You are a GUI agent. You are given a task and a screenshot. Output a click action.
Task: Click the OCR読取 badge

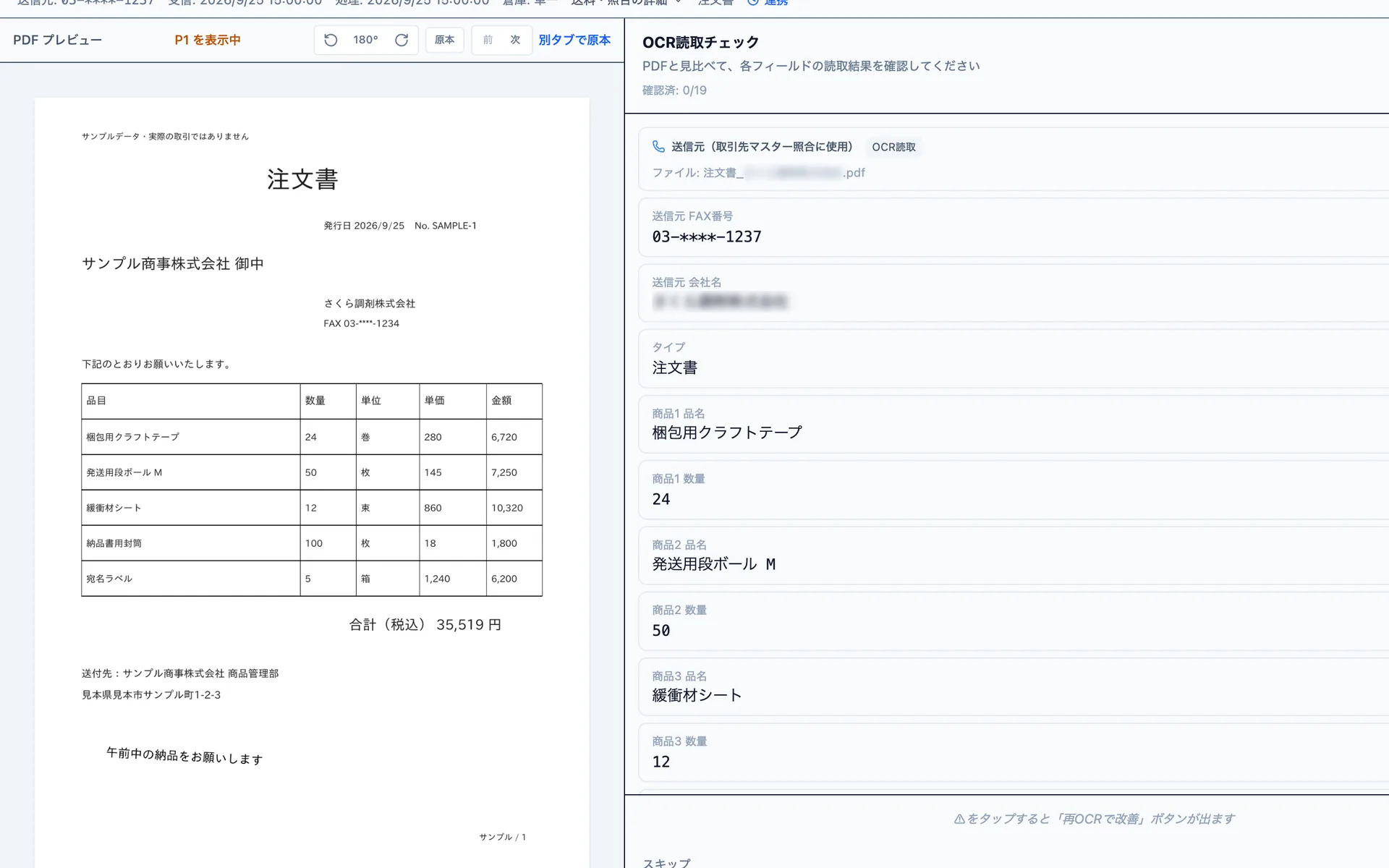click(x=893, y=147)
